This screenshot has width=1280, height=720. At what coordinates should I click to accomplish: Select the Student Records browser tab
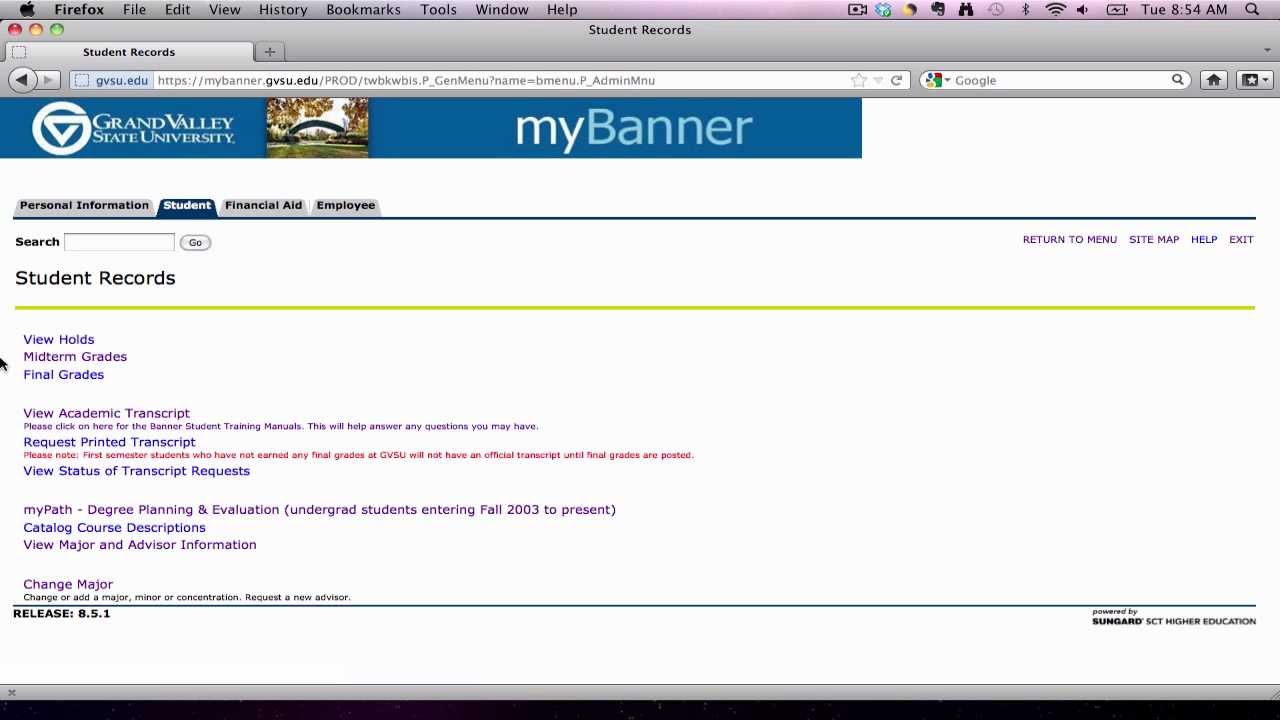point(129,51)
